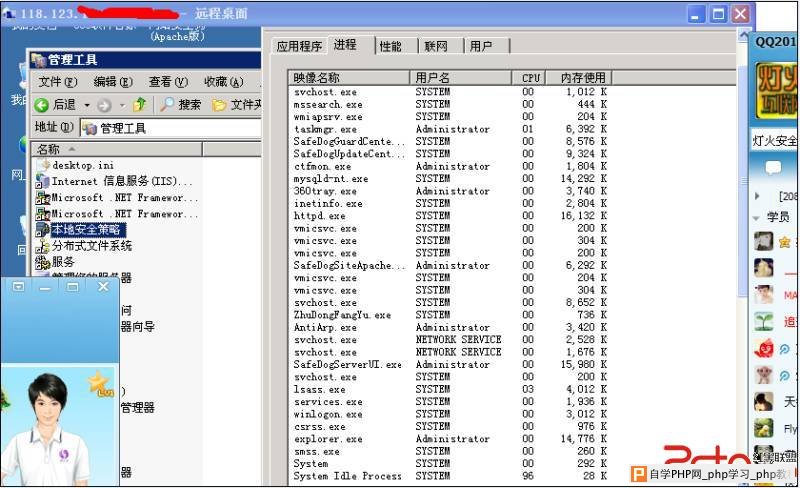Screen dimensions: 800x488
Task: Click the chat bubble icon in QQ panel
Action: pos(773,167)
